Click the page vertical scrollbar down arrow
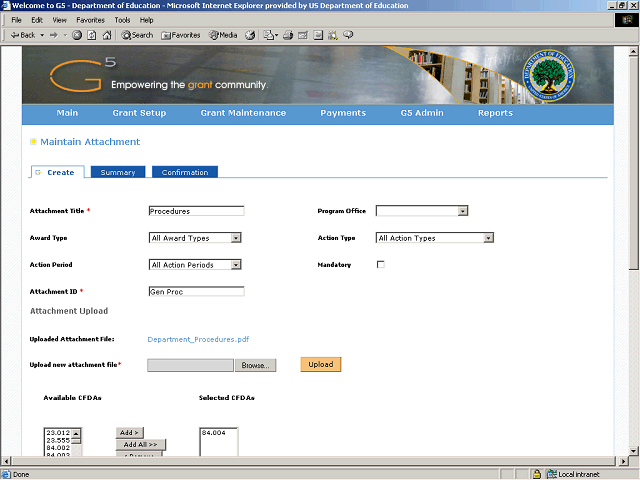This screenshot has width=640, height=480. tap(633, 451)
